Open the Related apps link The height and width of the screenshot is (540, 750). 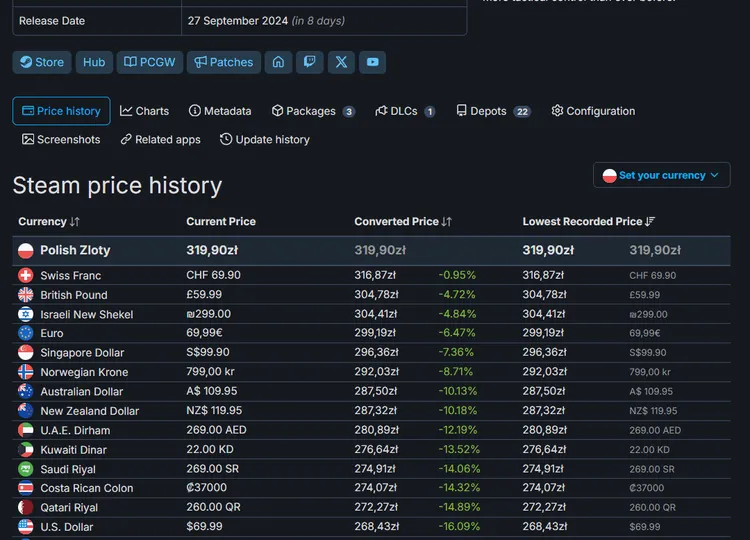160,140
